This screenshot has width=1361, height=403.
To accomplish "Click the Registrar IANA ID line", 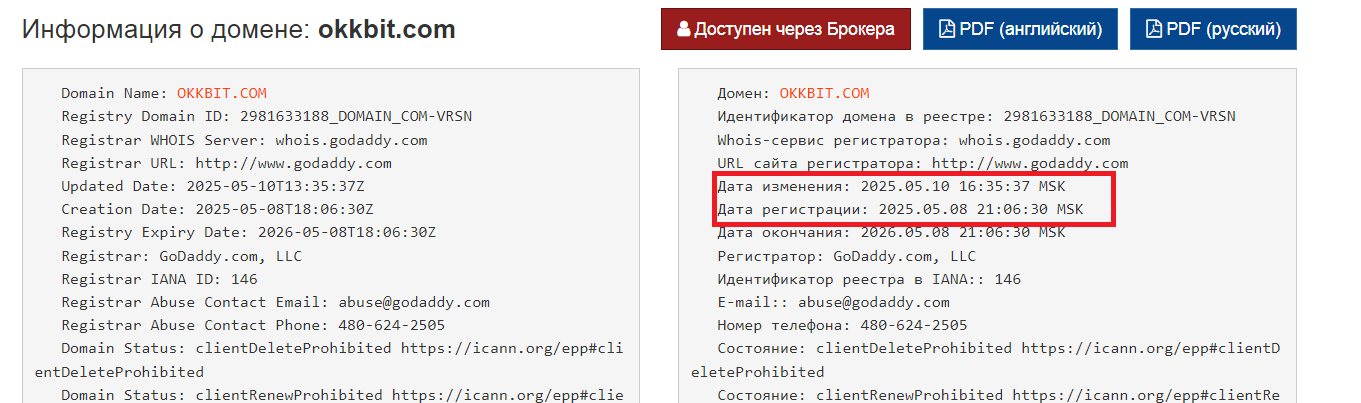I will 159,279.
